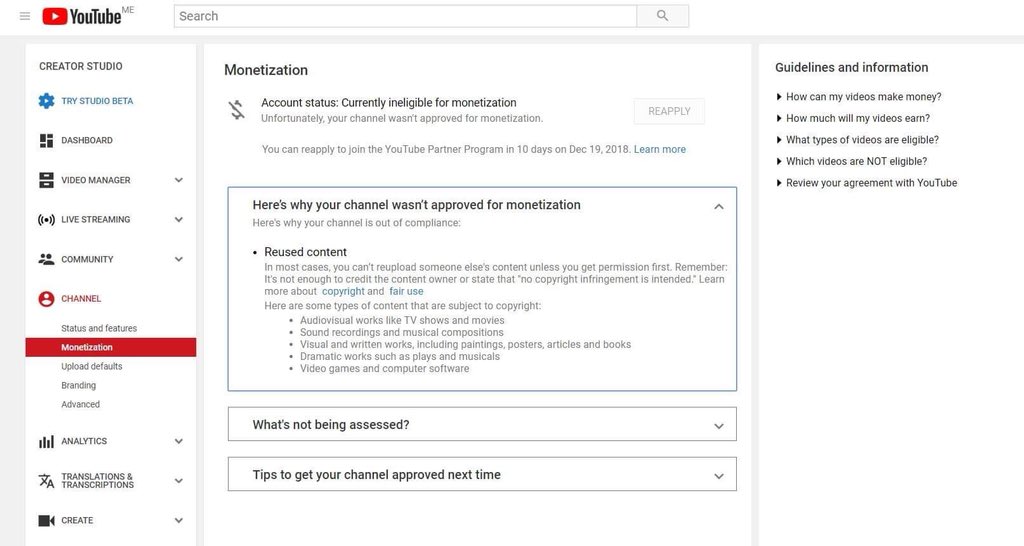Open Analytics menu item
The image size is (1024, 546).
coord(84,442)
